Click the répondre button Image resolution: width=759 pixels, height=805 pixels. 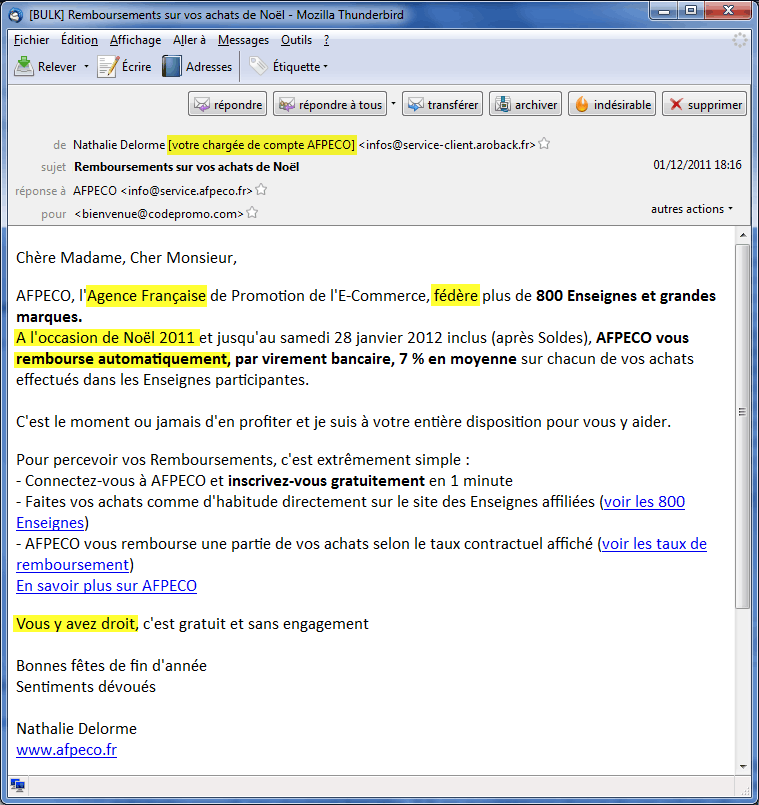227,104
